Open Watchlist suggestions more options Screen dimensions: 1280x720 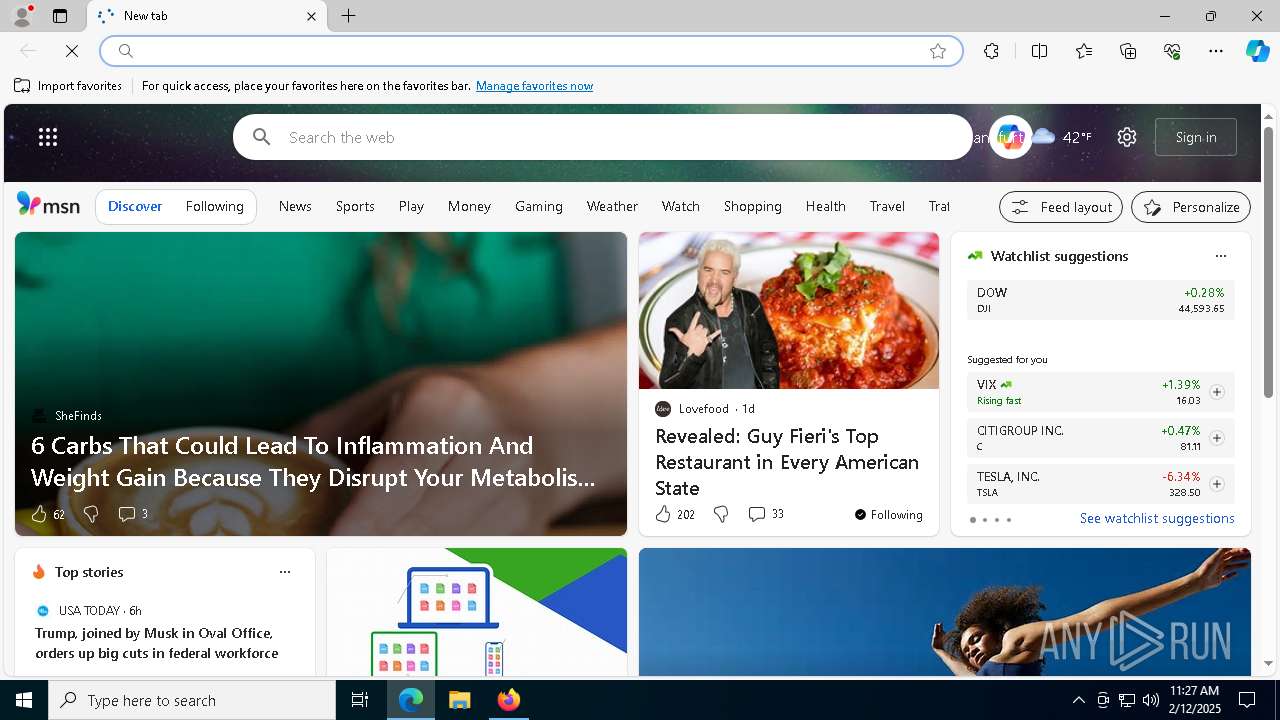[x=1220, y=256]
